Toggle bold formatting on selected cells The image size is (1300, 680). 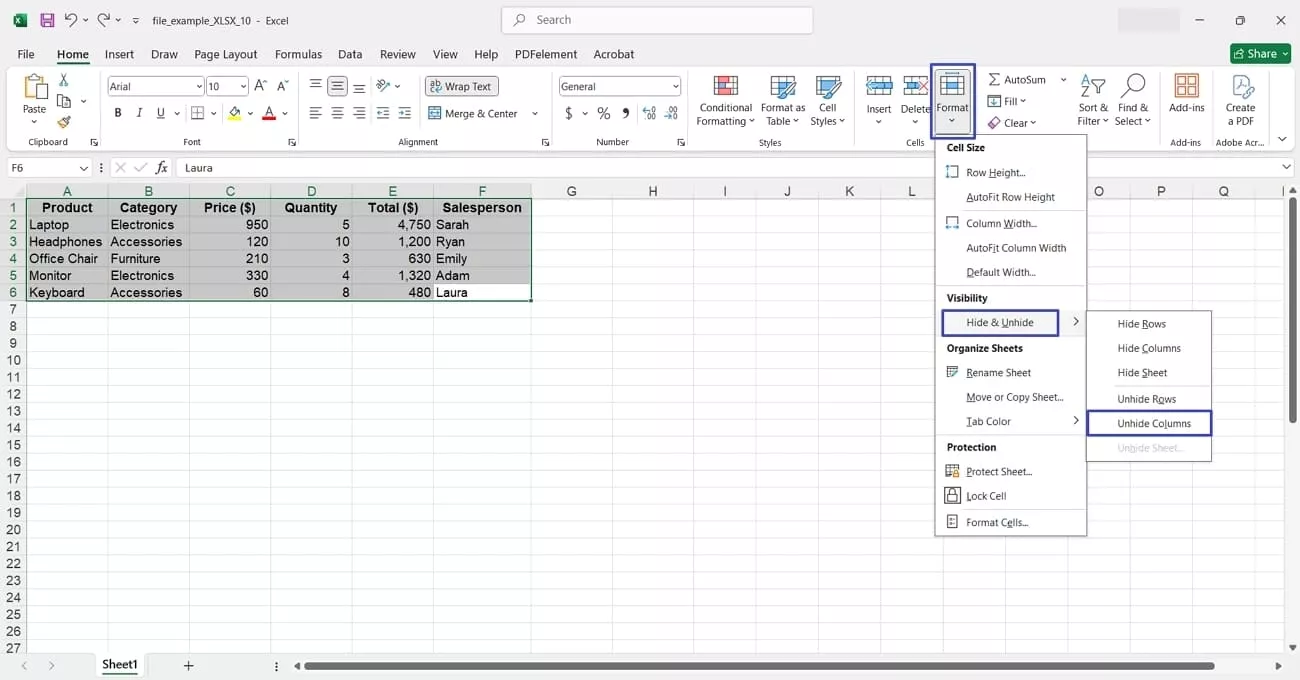[117, 112]
